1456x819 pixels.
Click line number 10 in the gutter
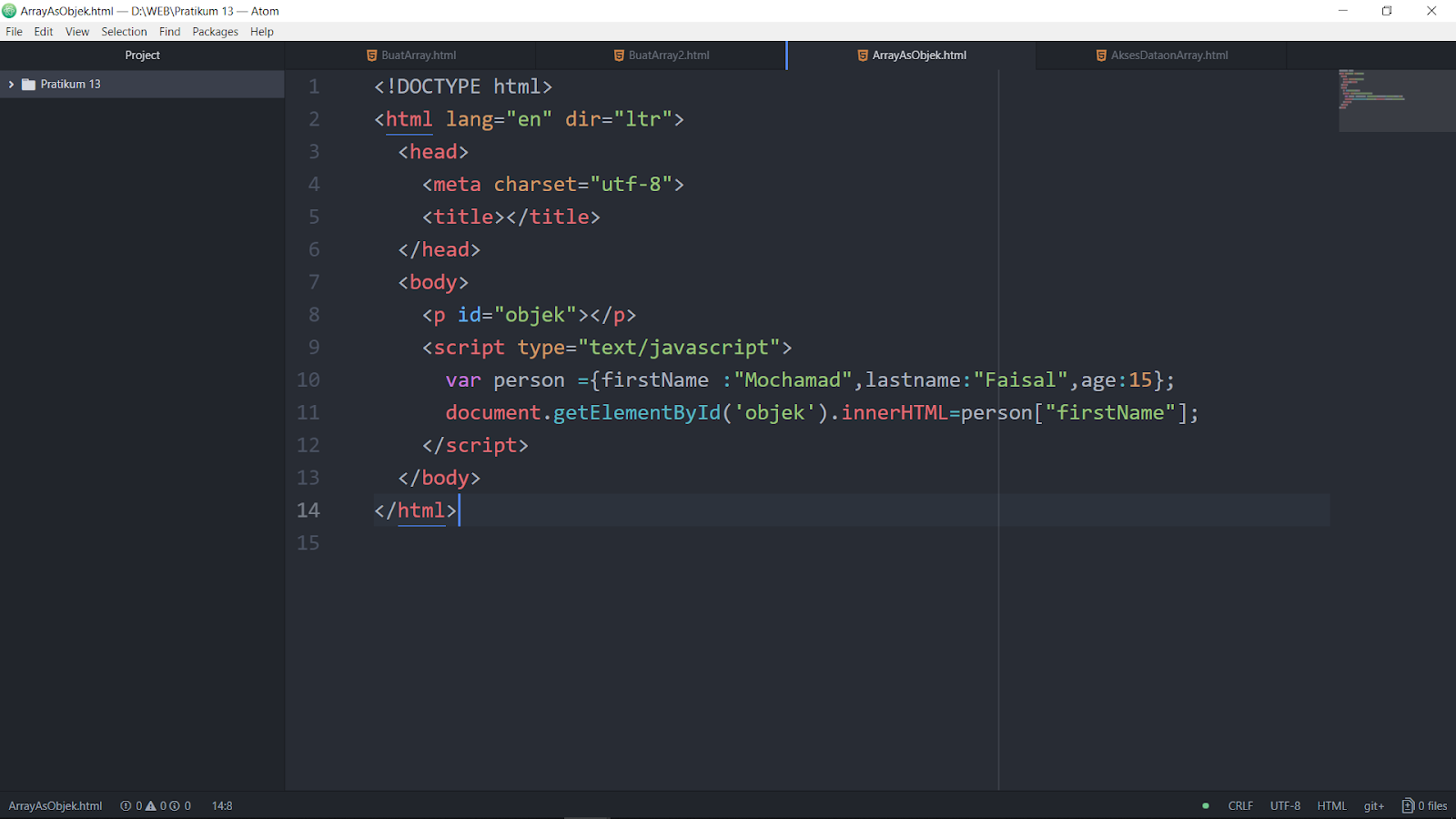(x=308, y=379)
